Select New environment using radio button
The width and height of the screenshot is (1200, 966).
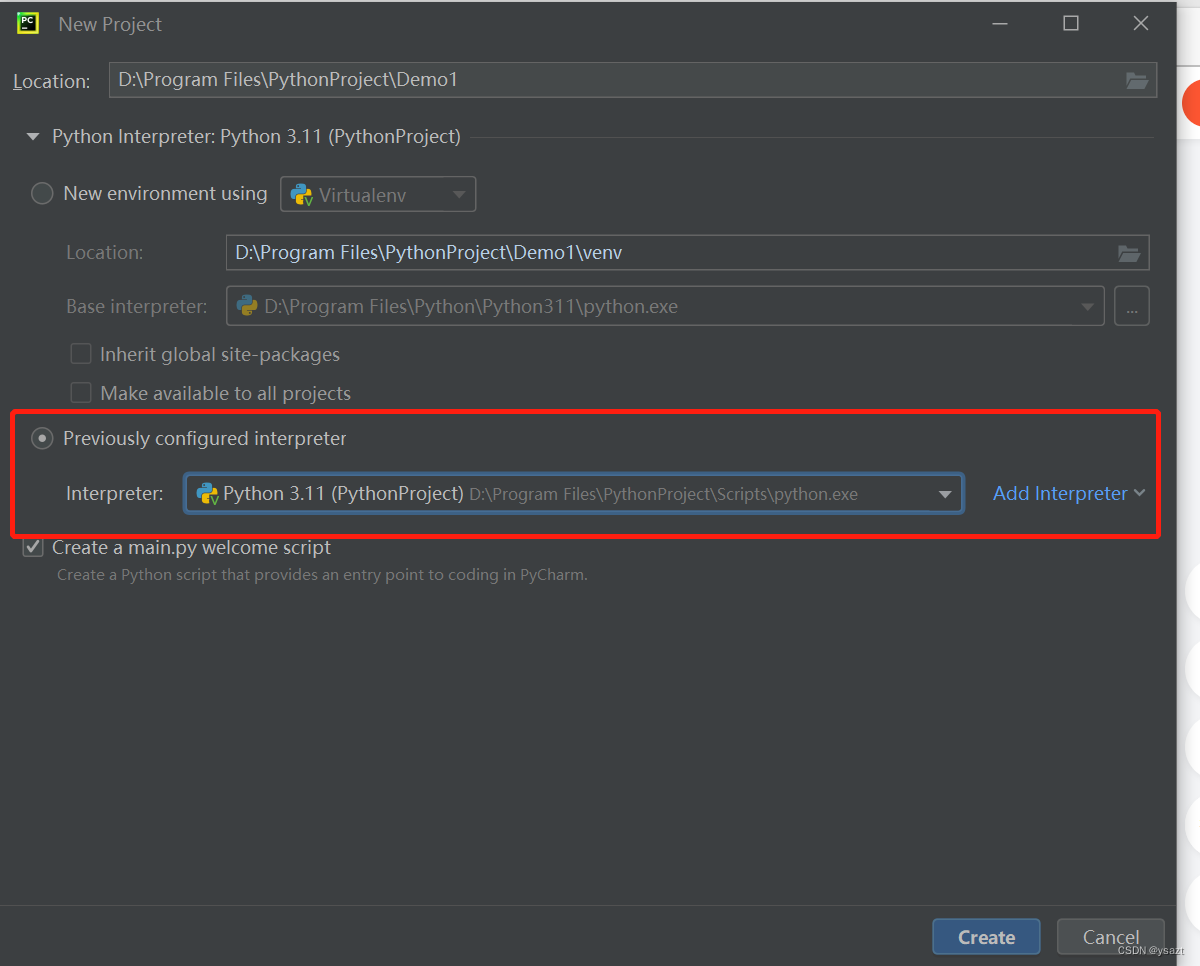click(x=42, y=194)
